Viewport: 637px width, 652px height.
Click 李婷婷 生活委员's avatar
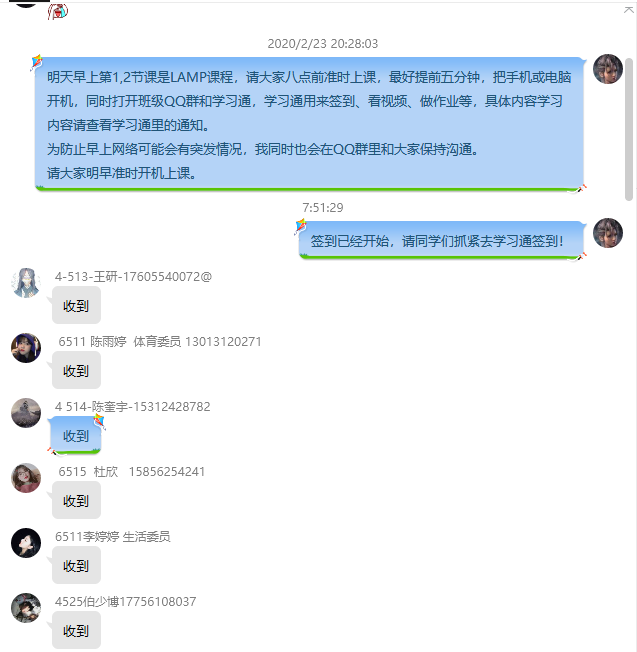[x=26, y=543]
